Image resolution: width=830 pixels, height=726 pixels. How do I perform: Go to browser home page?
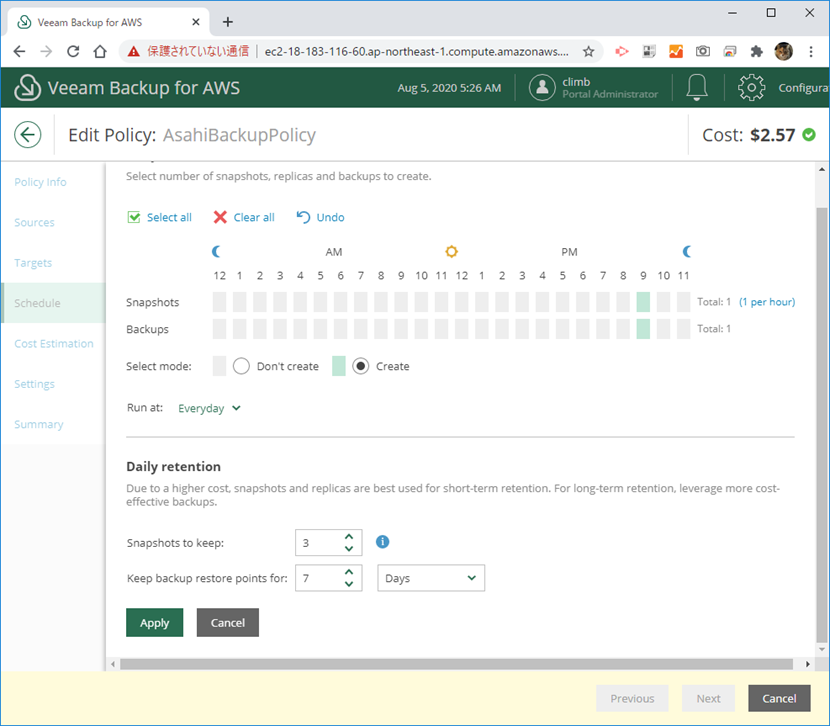pyautogui.click(x=100, y=51)
